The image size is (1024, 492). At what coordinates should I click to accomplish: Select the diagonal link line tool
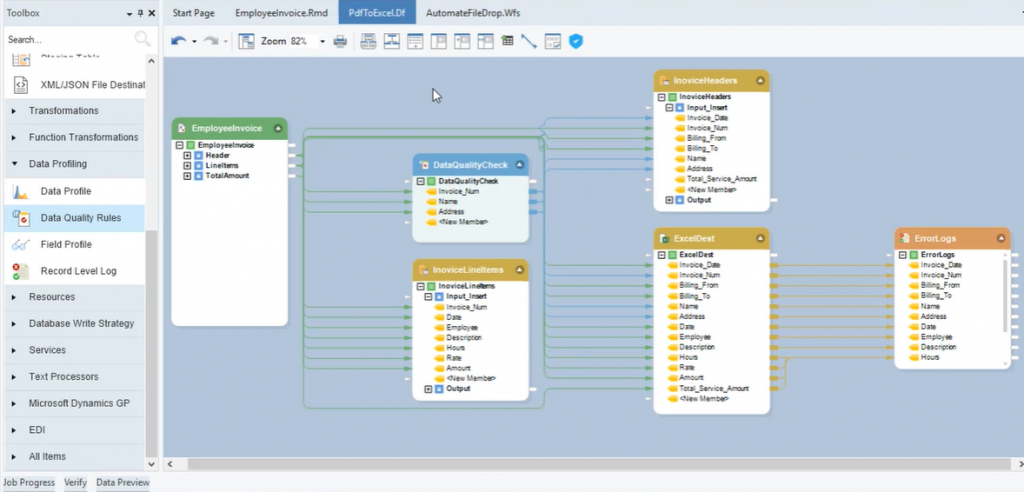(529, 42)
